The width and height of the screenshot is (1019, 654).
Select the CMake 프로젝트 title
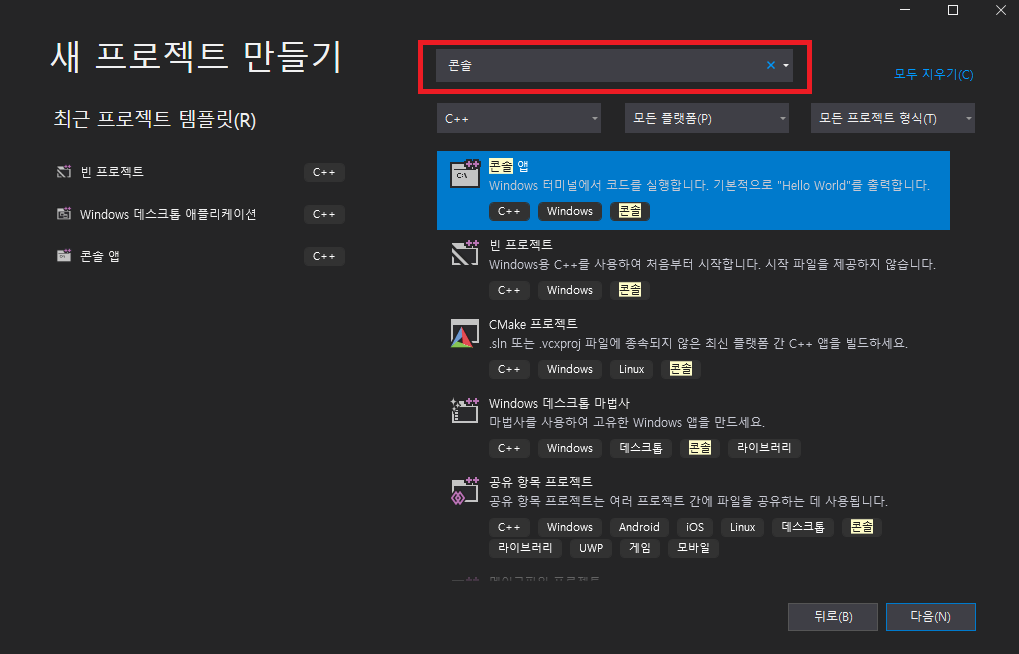point(533,324)
